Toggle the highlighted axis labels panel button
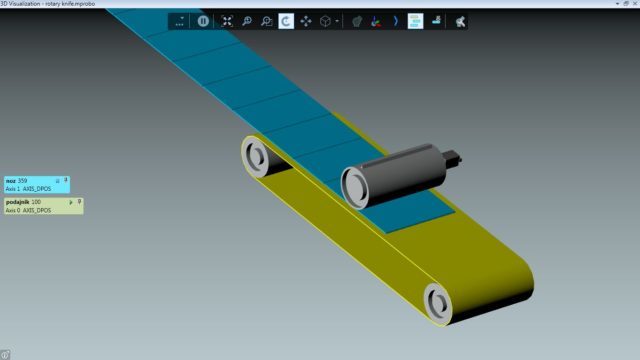The image size is (640, 360). (x=416, y=21)
